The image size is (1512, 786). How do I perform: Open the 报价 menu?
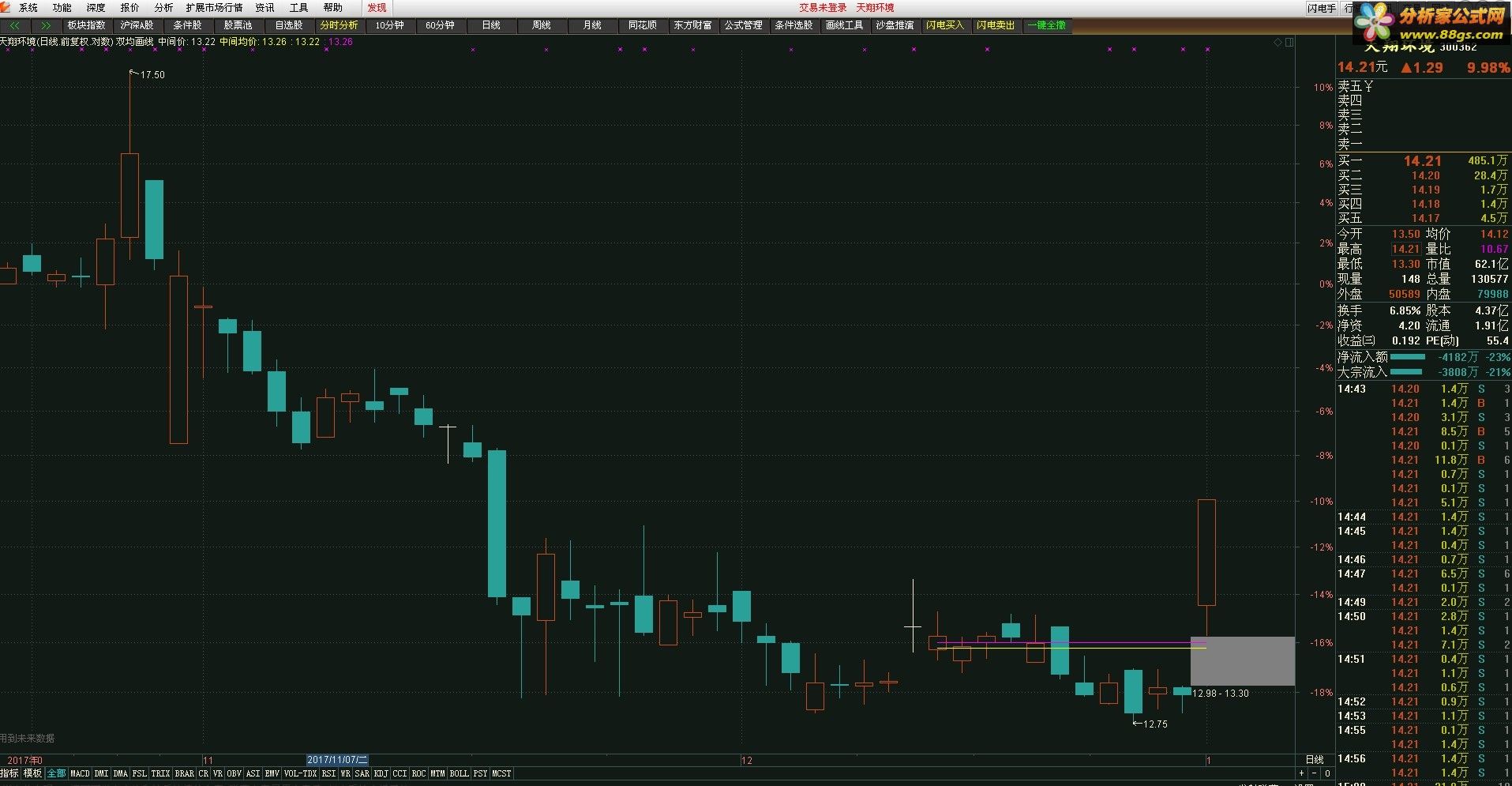tap(130, 8)
